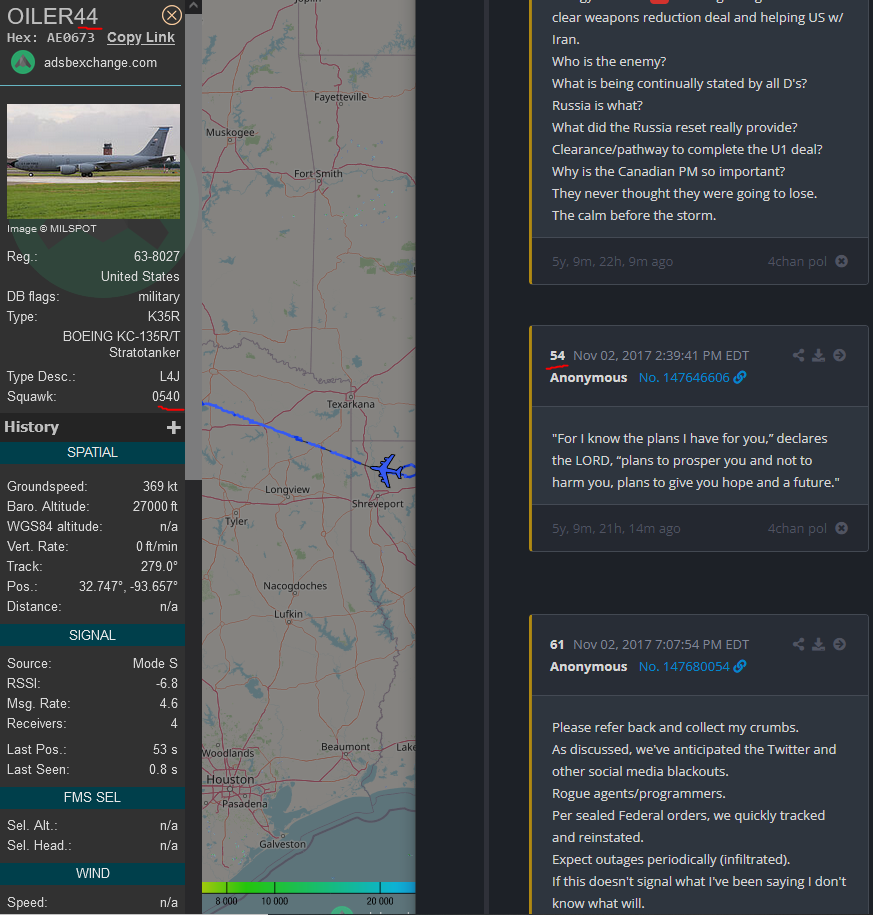The width and height of the screenshot is (873, 915).
Task: Click the Track value 279.0°
Action: click(x=159, y=567)
